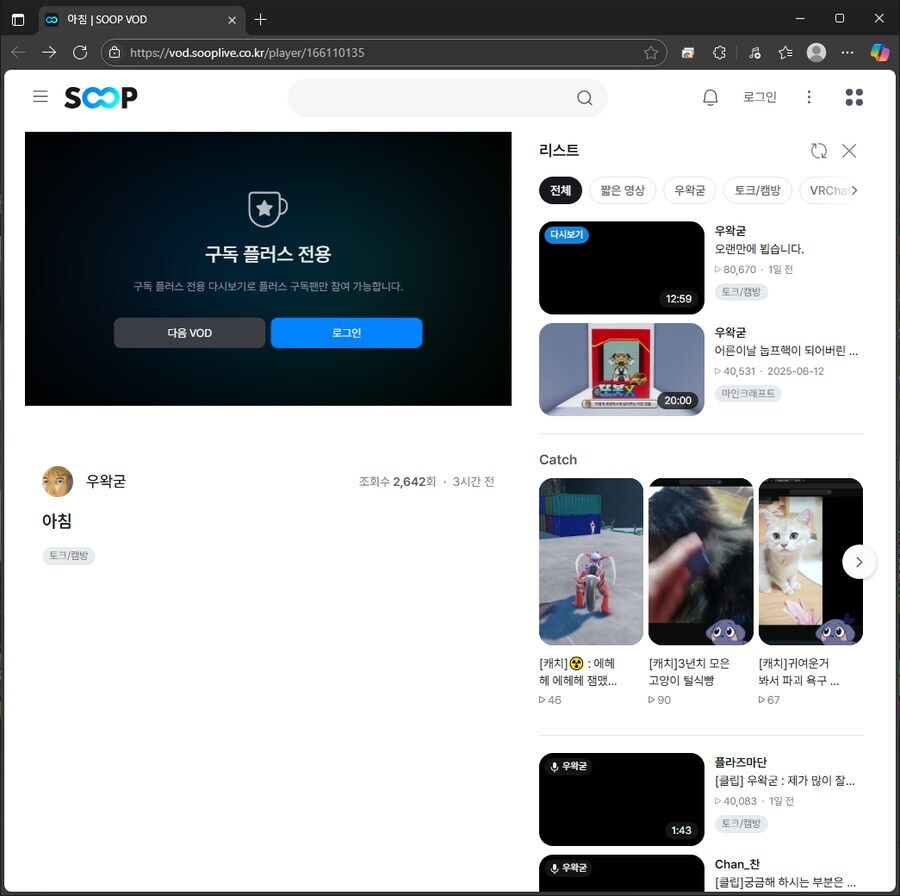This screenshot has height=896, width=900.
Task: Select the 전체 filter chip
Action: tap(560, 191)
